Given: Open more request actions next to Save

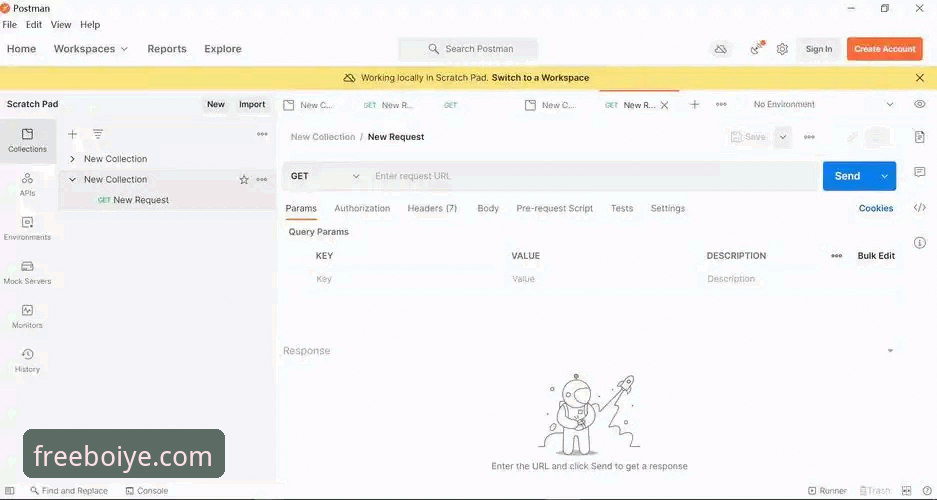Looking at the screenshot, I should click(809, 137).
